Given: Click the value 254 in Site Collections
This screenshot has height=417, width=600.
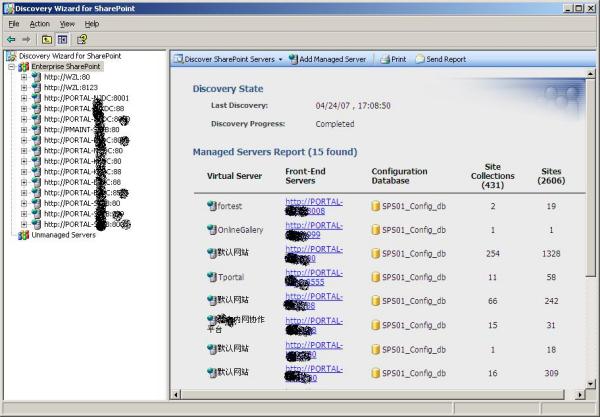Looking at the screenshot, I should 492,253.
